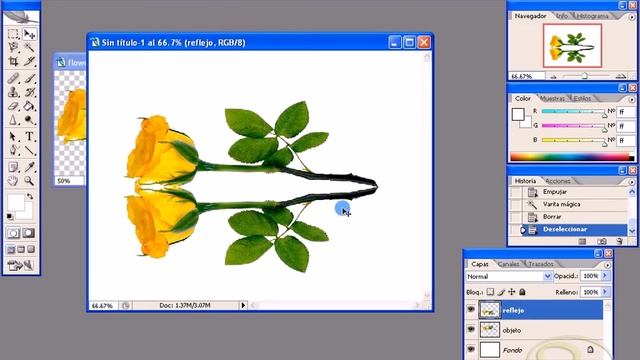
Task: Toggle lock all padlock in Capas
Action: click(x=522, y=292)
